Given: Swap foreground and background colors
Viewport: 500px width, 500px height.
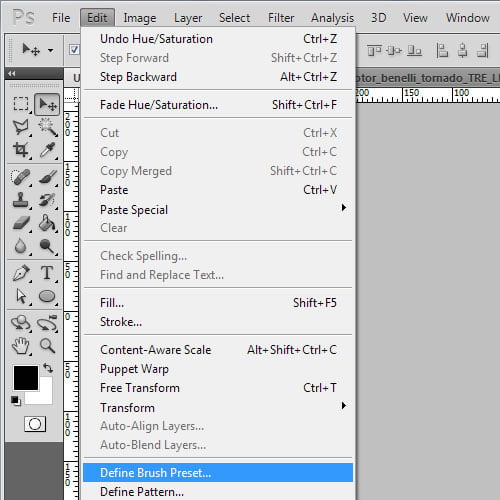Looking at the screenshot, I should tap(48, 368).
